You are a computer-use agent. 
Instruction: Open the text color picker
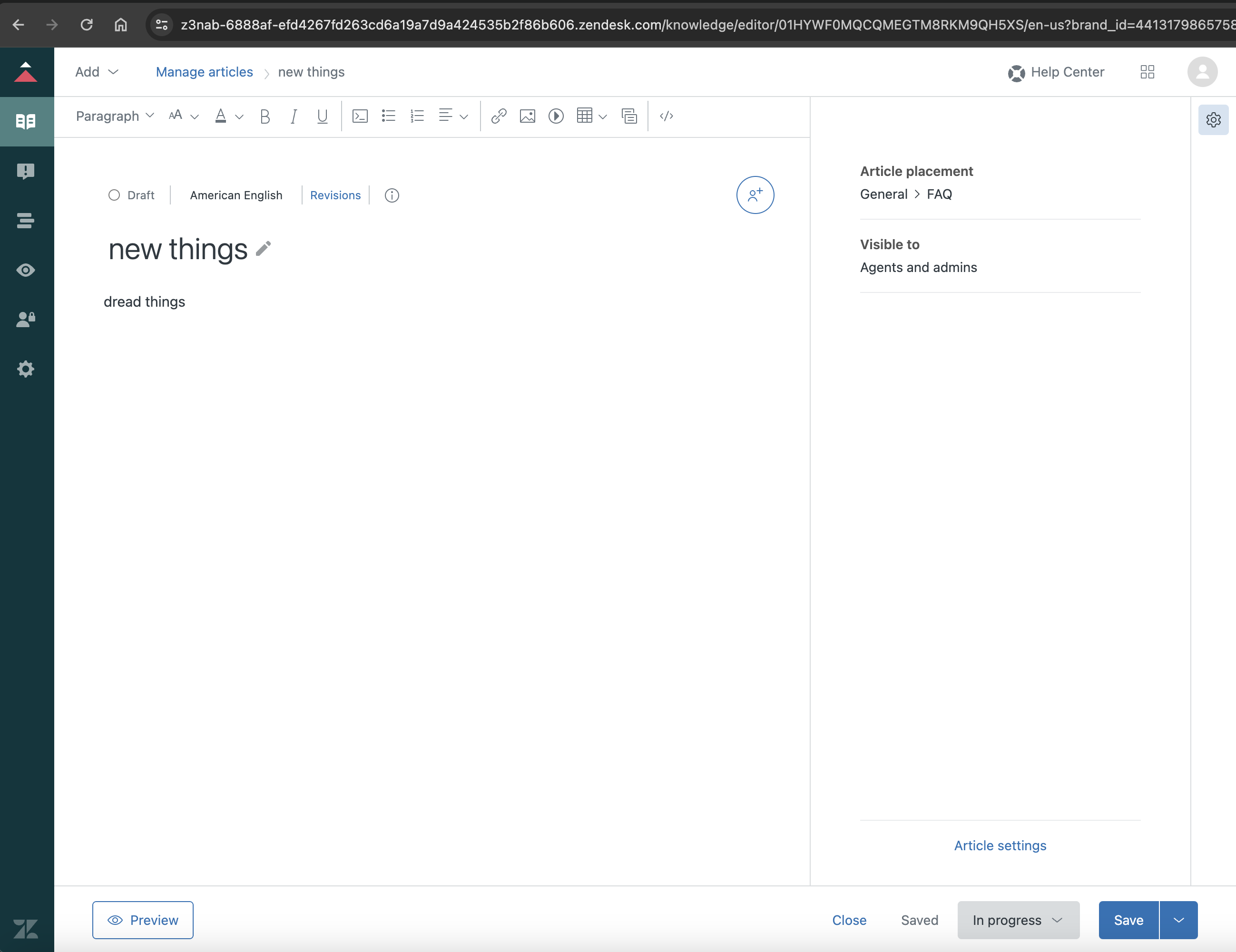[228, 116]
